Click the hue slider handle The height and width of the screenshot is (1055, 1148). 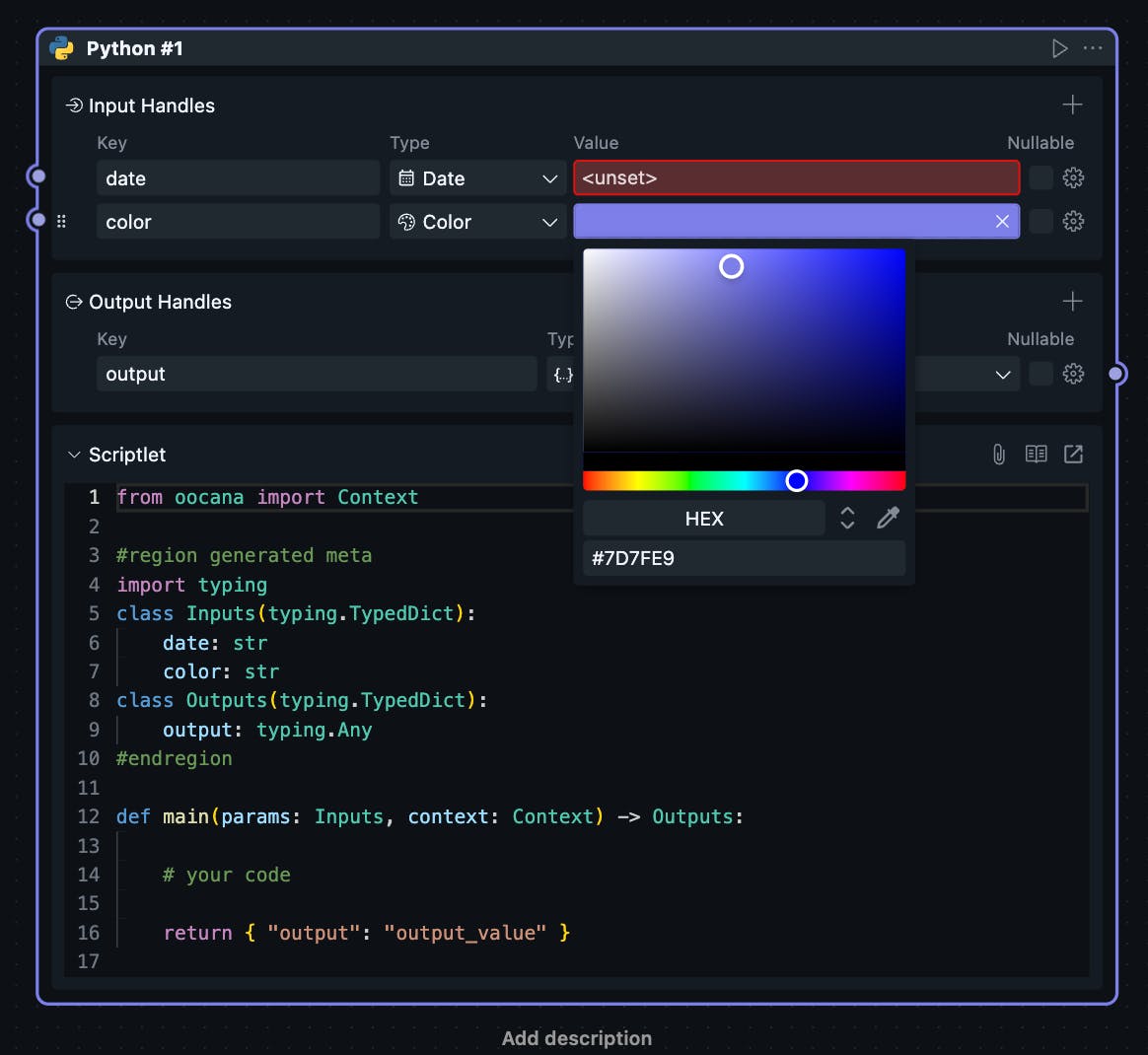pyautogui.click(x=797, y=480)
